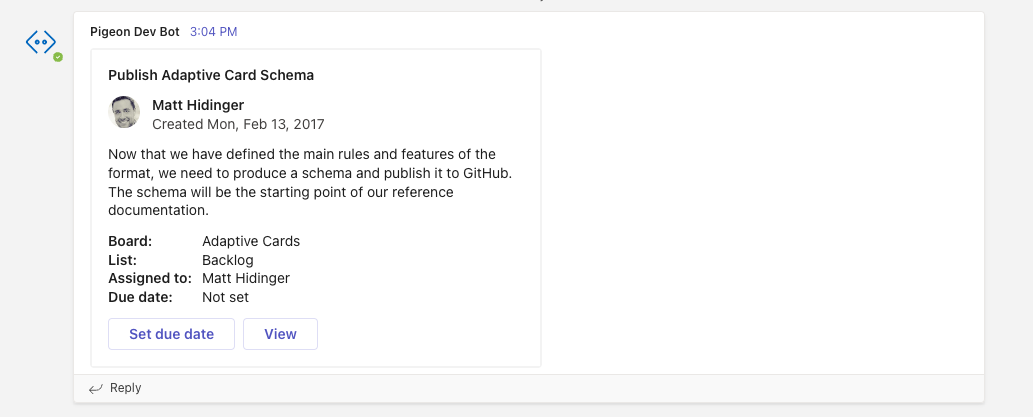Click the 3:04 PM message timestamp
The height and width of the screenshot is (417, 1033).
point(213,32)
